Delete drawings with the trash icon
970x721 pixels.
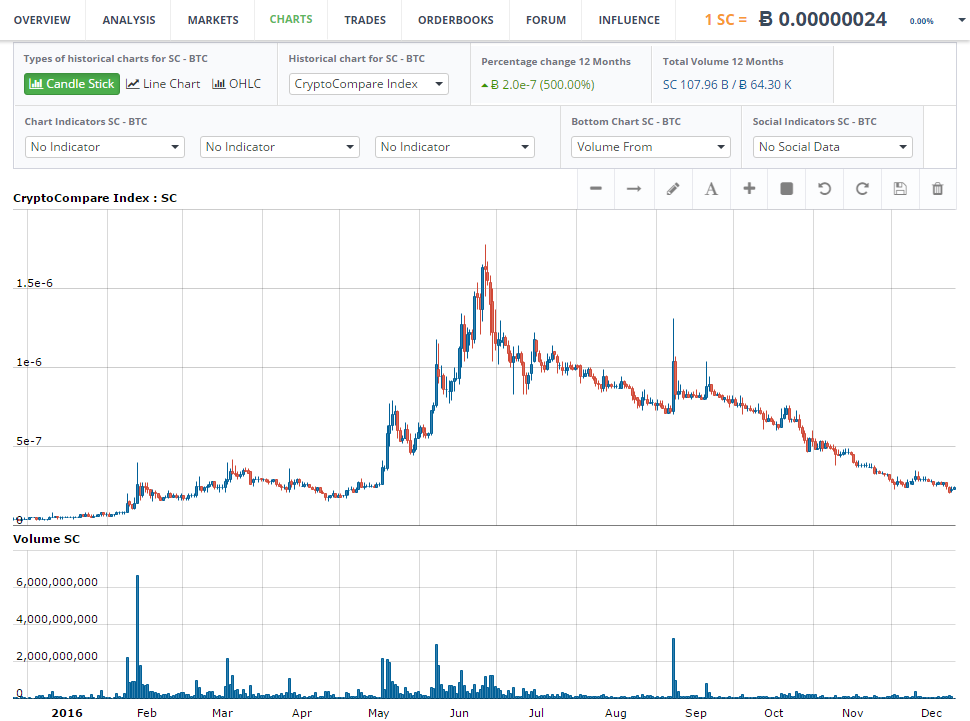[938, 188]
